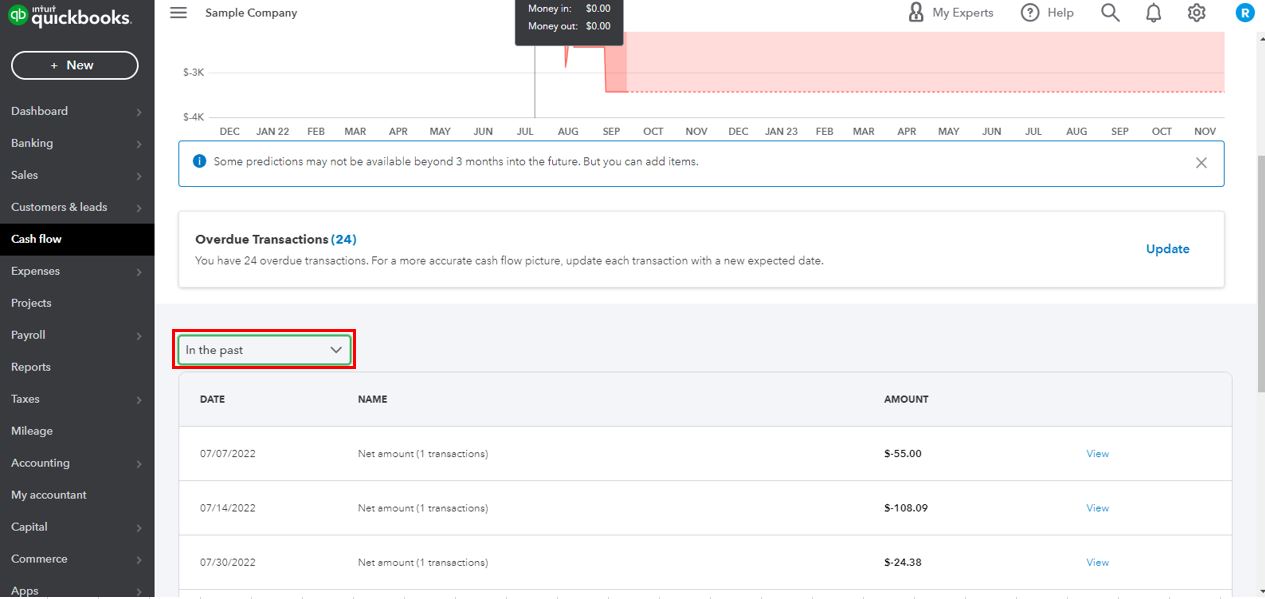Click the AMOUNT column header
Screen dimensions: 1265x599
[906, 399]
